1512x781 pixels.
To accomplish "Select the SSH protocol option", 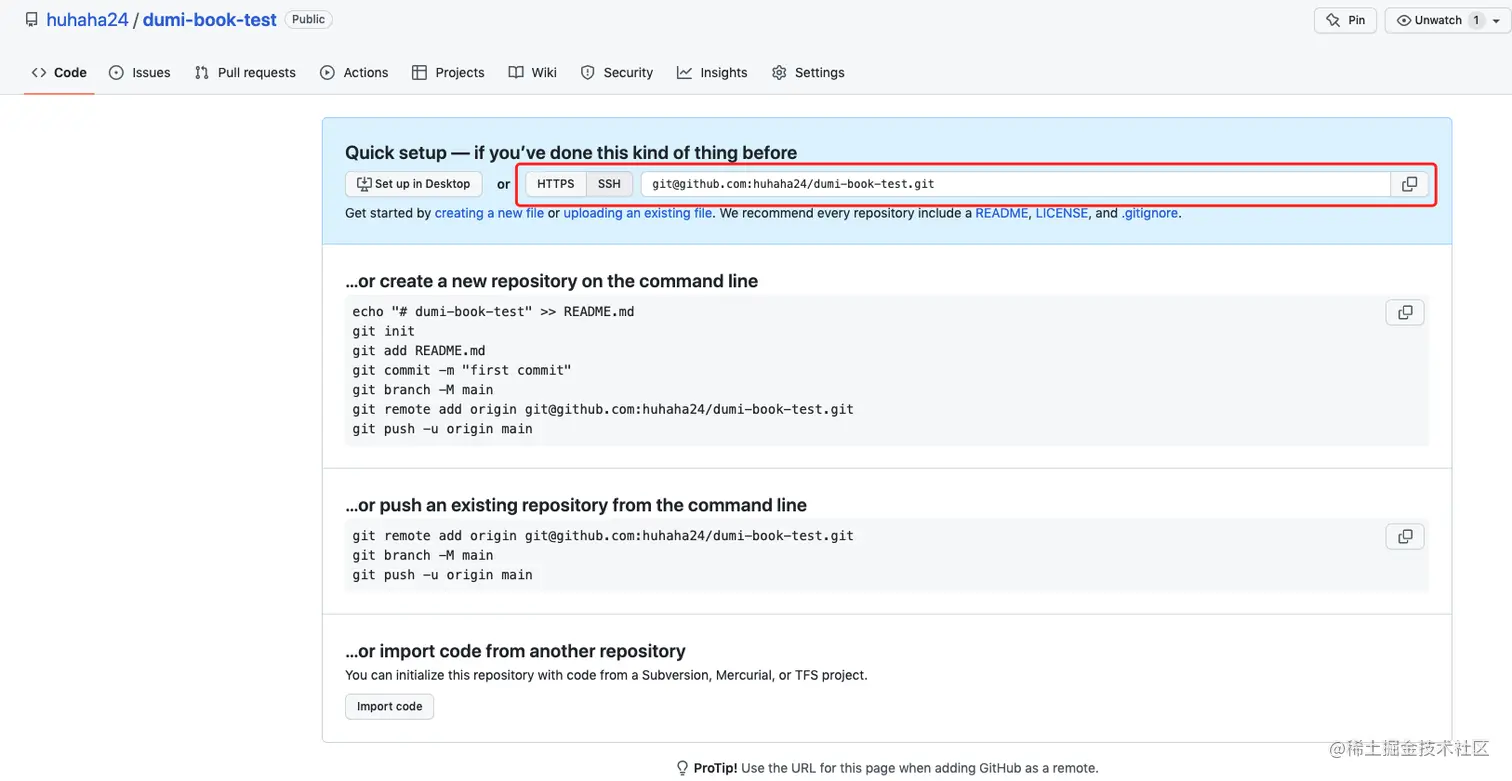I will [x=609, y=184].
